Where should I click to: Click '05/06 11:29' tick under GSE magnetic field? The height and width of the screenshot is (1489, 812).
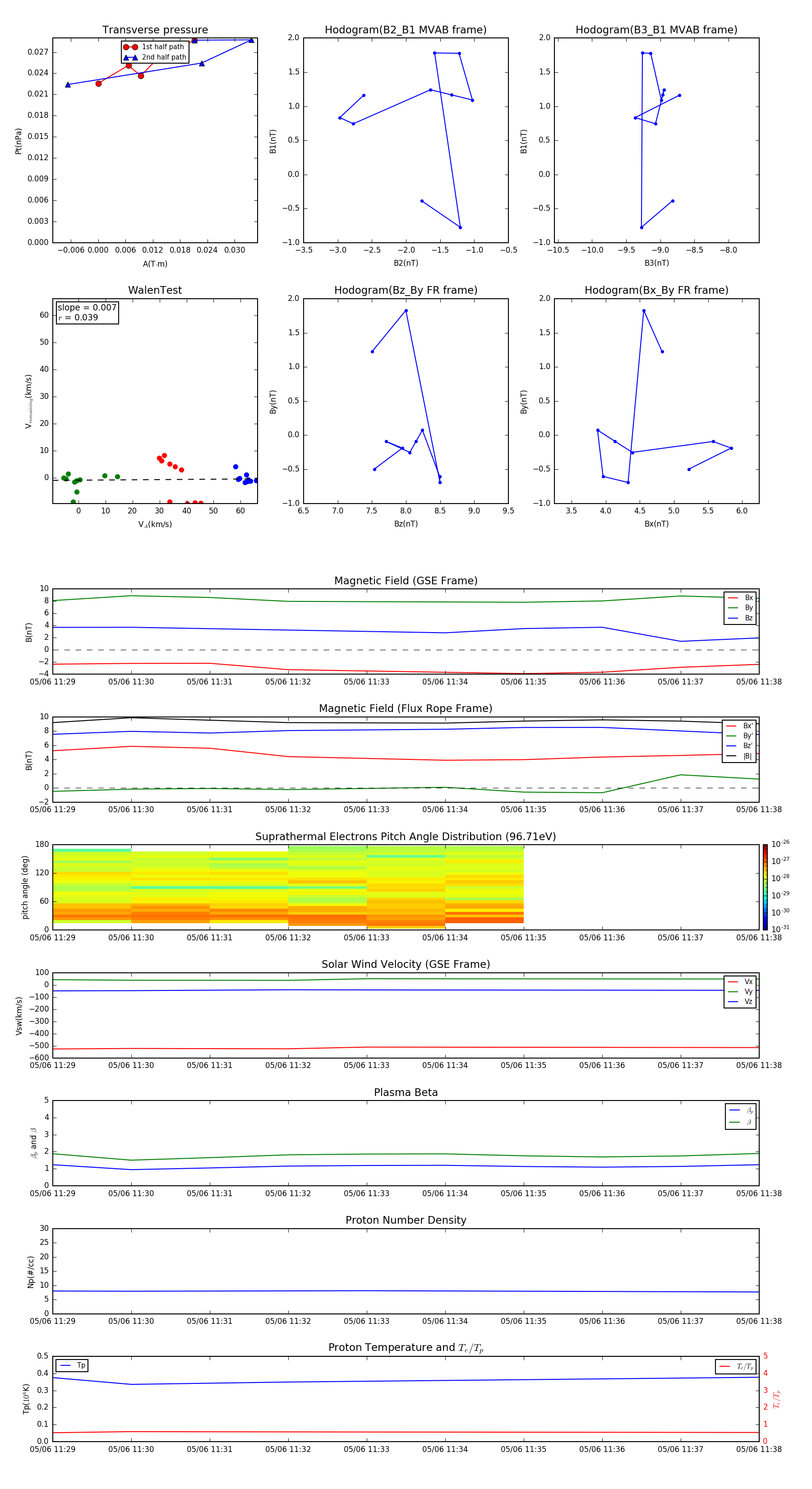53,682
